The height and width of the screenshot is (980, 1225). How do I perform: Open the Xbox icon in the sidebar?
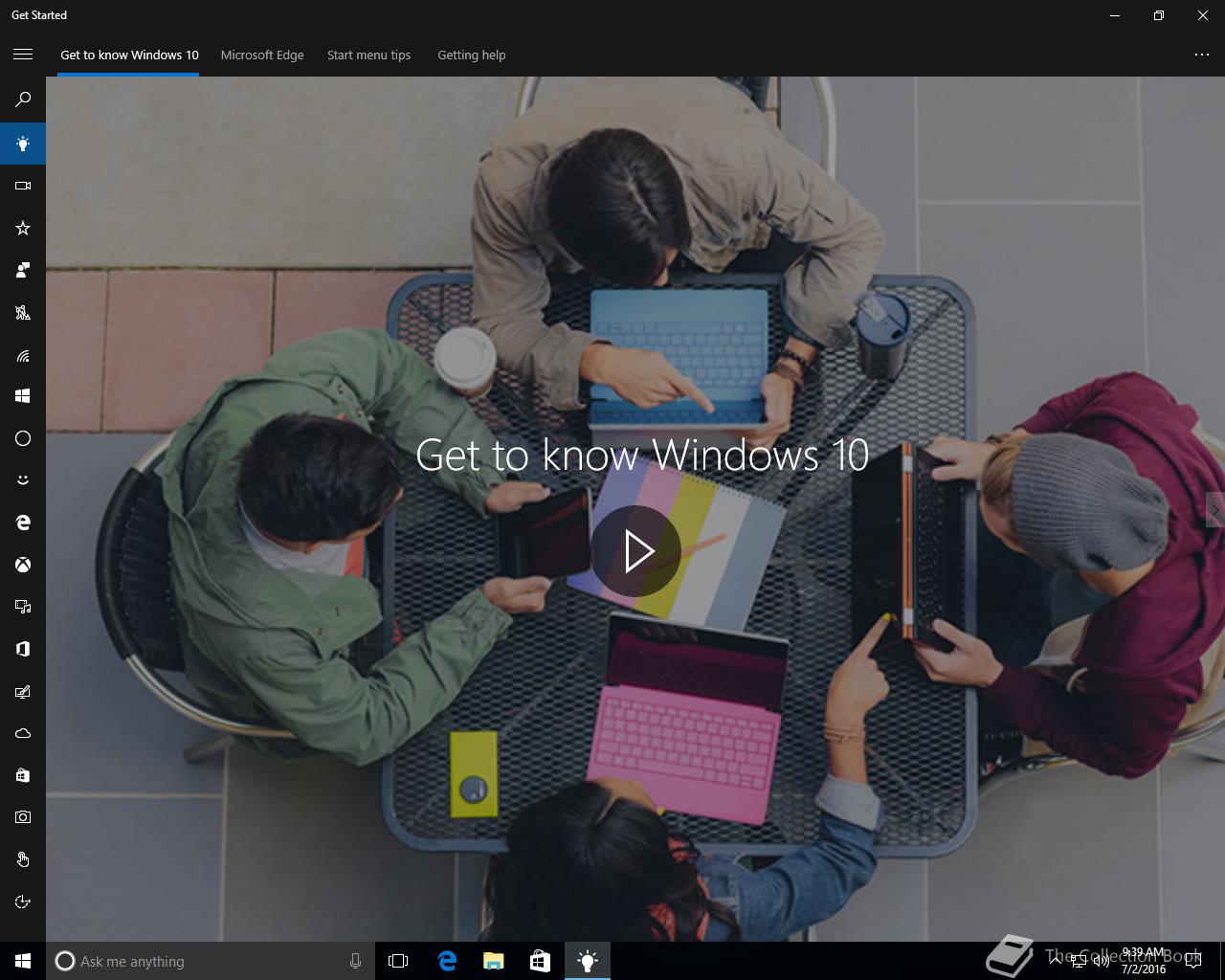tap(23, 565)
